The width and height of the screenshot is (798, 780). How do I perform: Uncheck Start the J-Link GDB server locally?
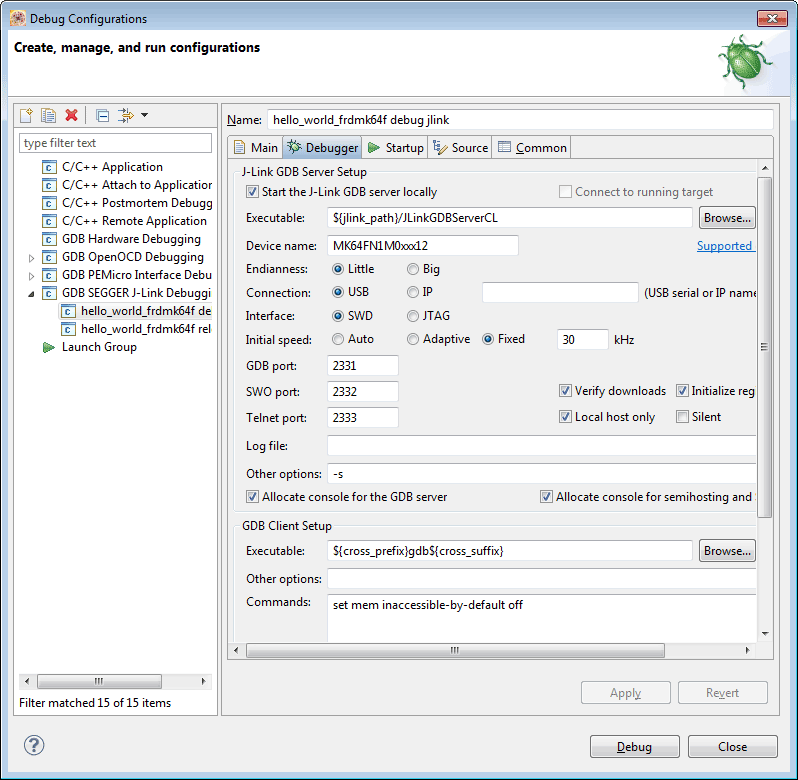tap(252, 192)
